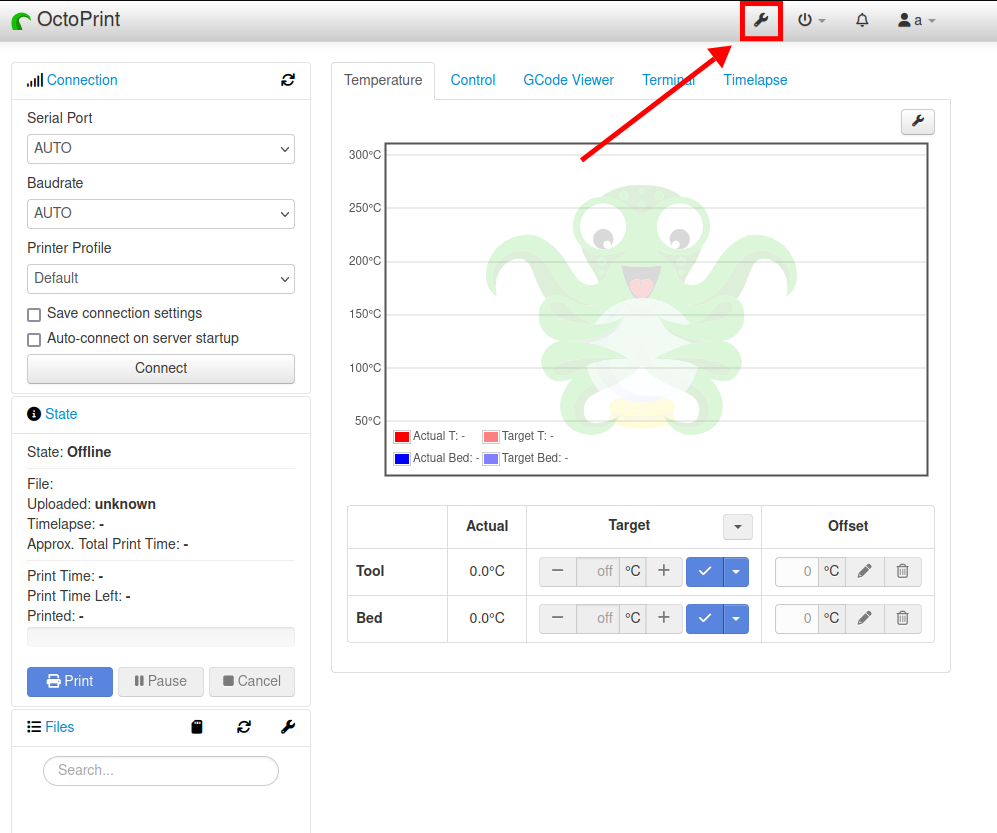The width and height of the screenshot is (997, 833).
Task: Edit the Tool offset with pencil icon
Action: (864, 572)
